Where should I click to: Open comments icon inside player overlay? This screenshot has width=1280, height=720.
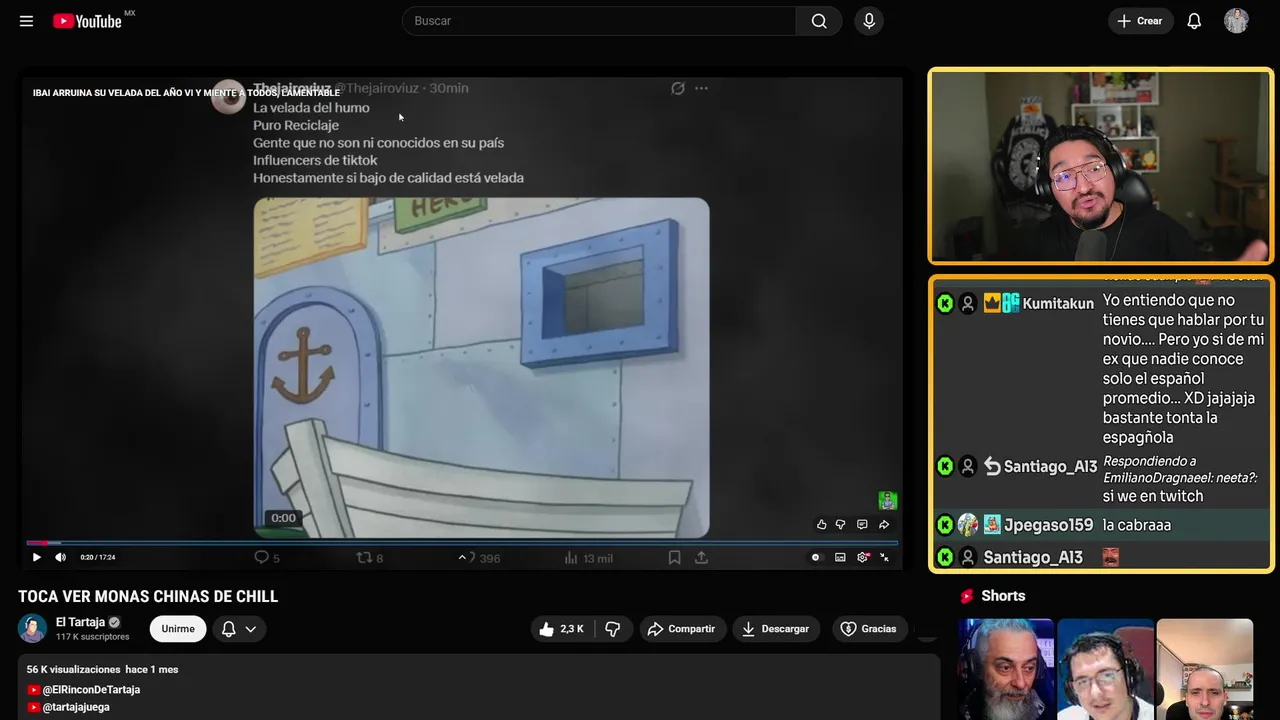[862, 524]
